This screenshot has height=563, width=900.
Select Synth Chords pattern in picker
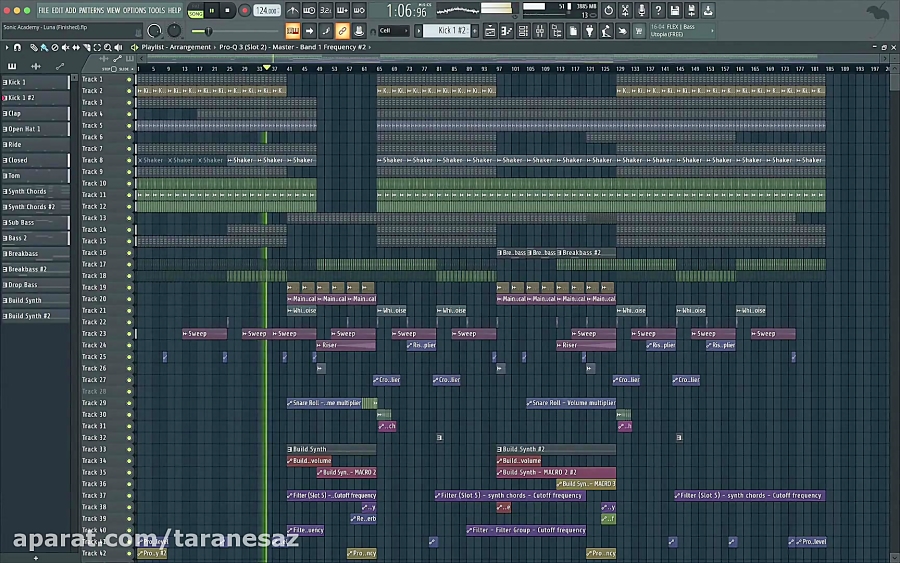pos(36,191)
